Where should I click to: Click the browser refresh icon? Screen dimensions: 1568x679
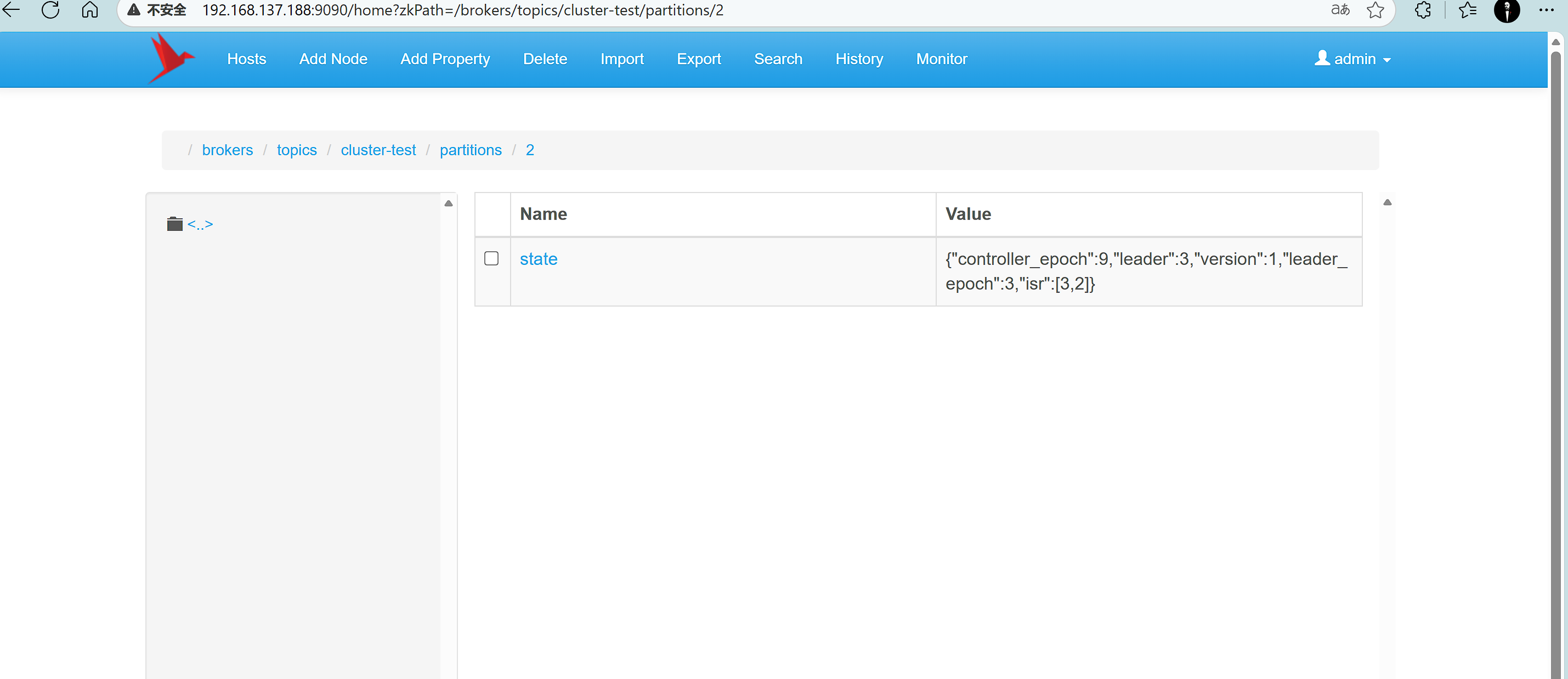point(50,10)
